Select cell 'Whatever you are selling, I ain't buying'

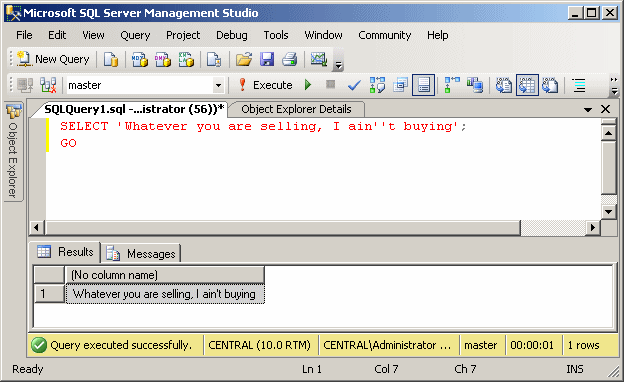click(165, 294)
